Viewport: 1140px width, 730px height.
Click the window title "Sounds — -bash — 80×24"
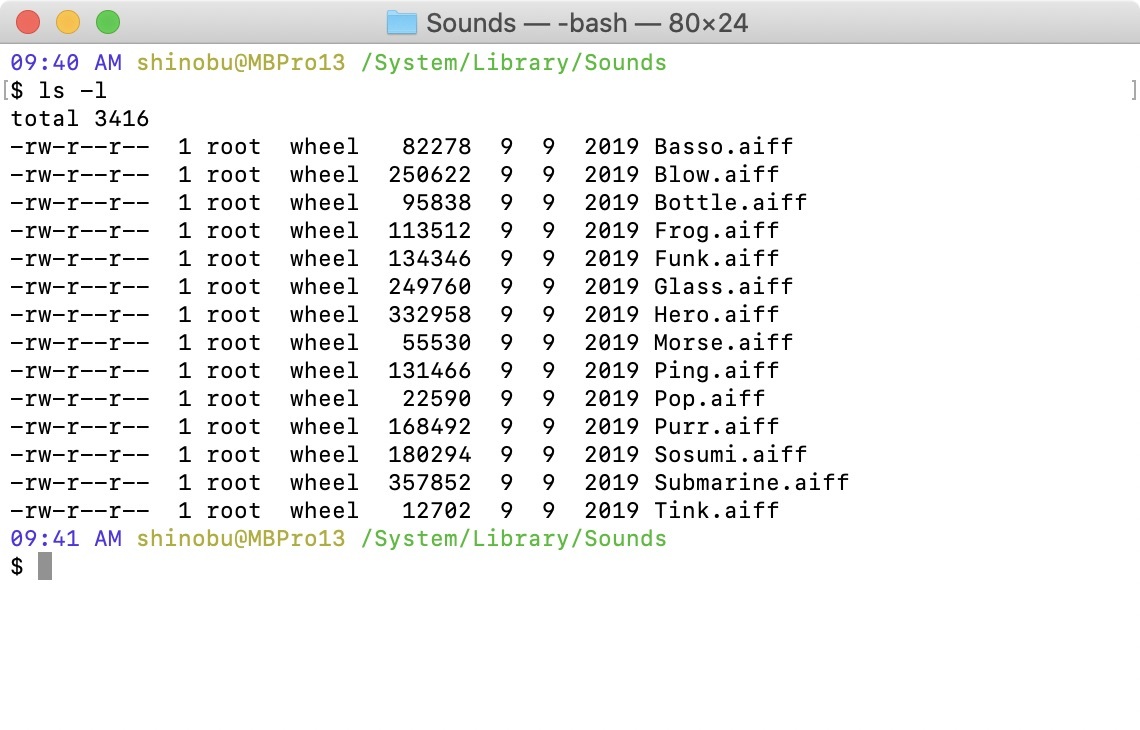coord(587,23)
